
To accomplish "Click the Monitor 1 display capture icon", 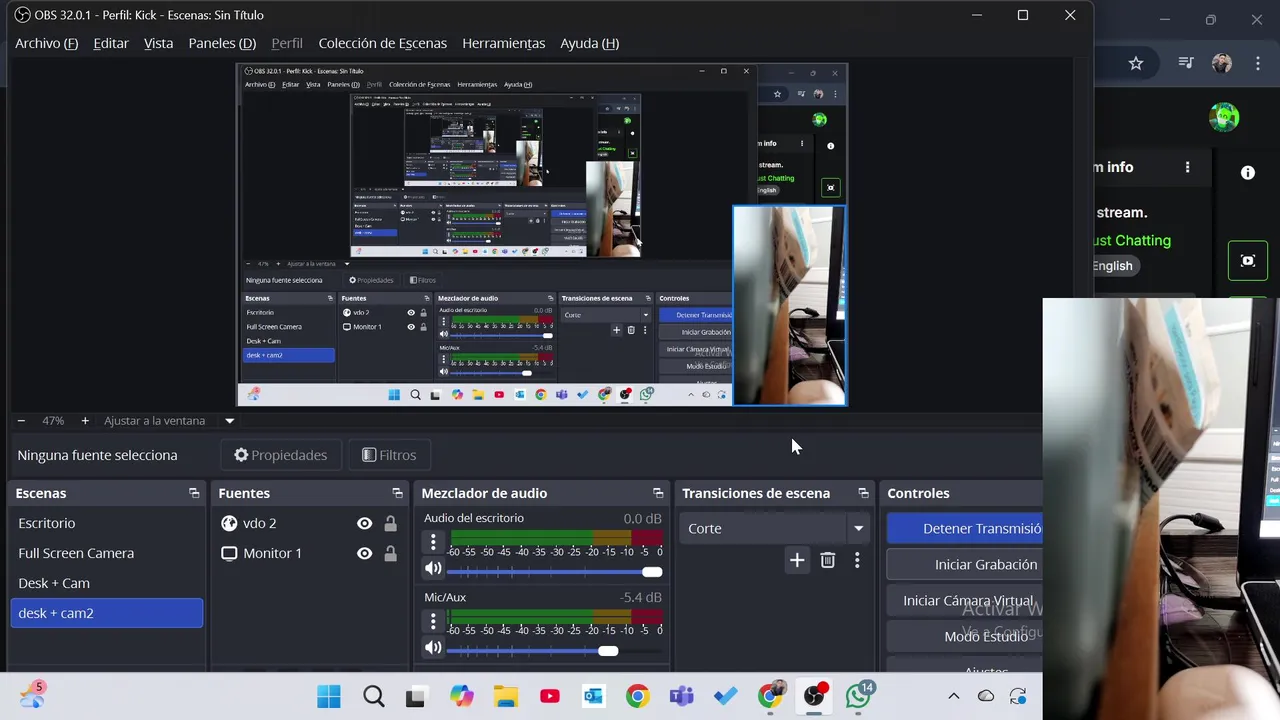I will tap(229, 553).
